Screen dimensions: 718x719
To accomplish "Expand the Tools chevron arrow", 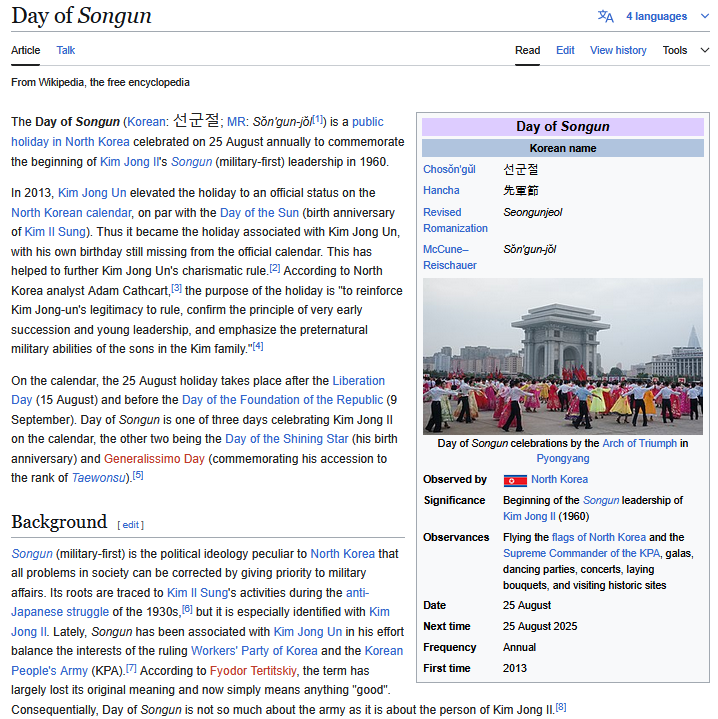I will (705, 50).
